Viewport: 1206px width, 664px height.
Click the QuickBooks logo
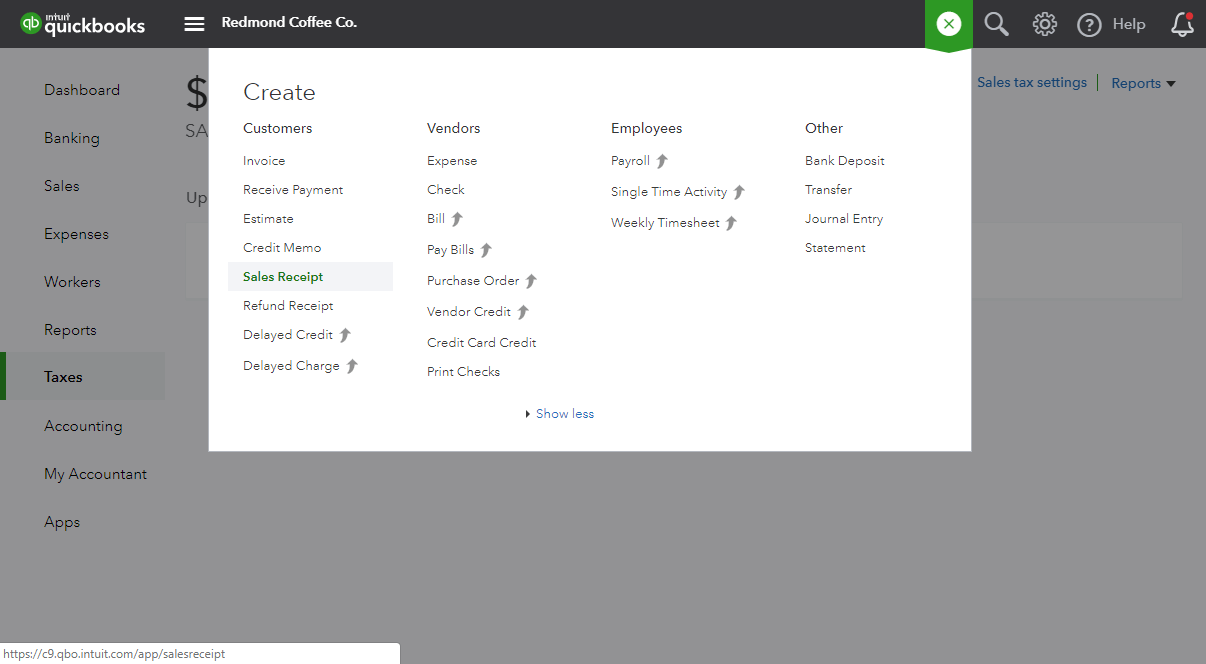coord(83,24)
